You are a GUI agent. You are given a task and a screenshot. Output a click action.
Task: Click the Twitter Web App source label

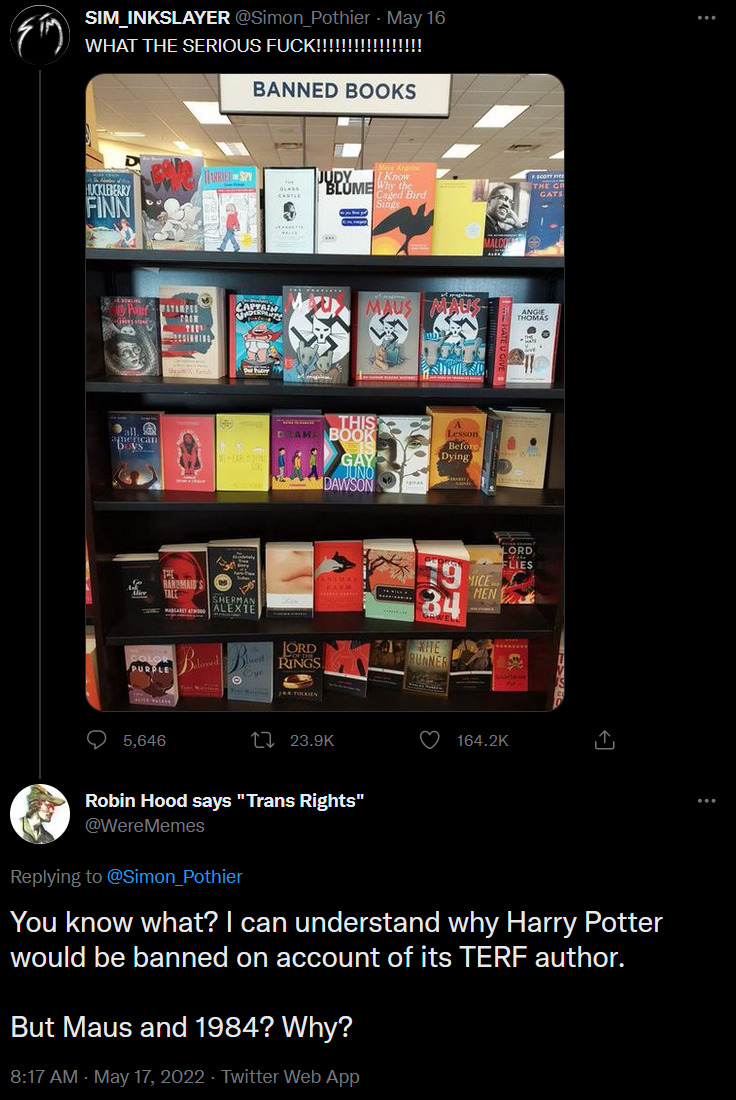290,1077
